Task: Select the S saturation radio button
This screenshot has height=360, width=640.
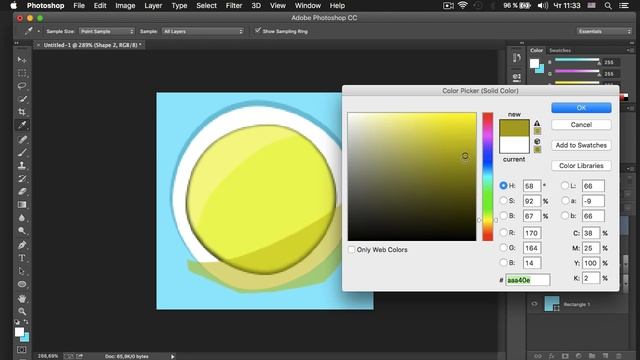Action: [x=503, y=200]
